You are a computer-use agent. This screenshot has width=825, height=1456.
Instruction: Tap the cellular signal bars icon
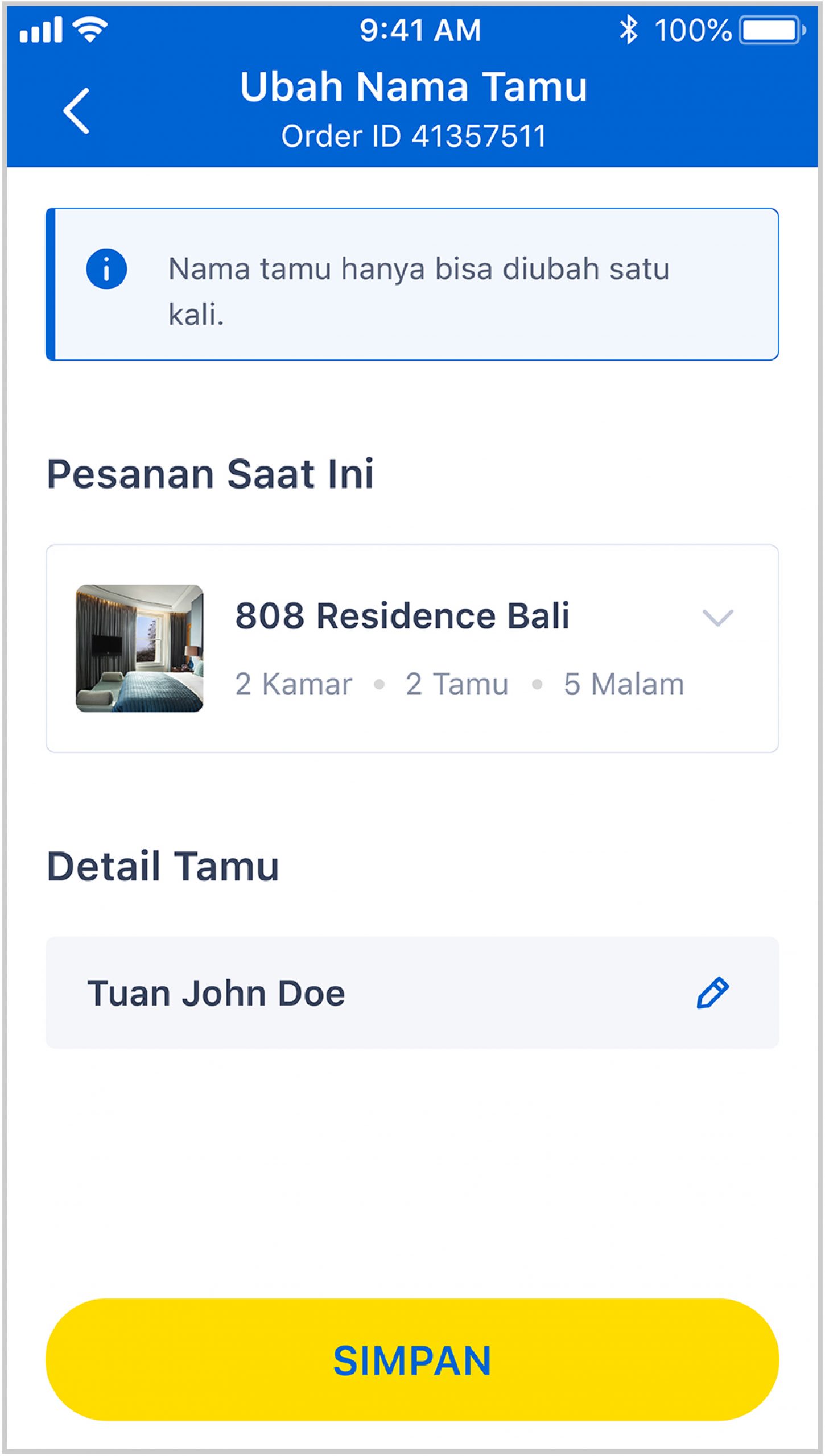pyautogui.click(x=41, y=30)
